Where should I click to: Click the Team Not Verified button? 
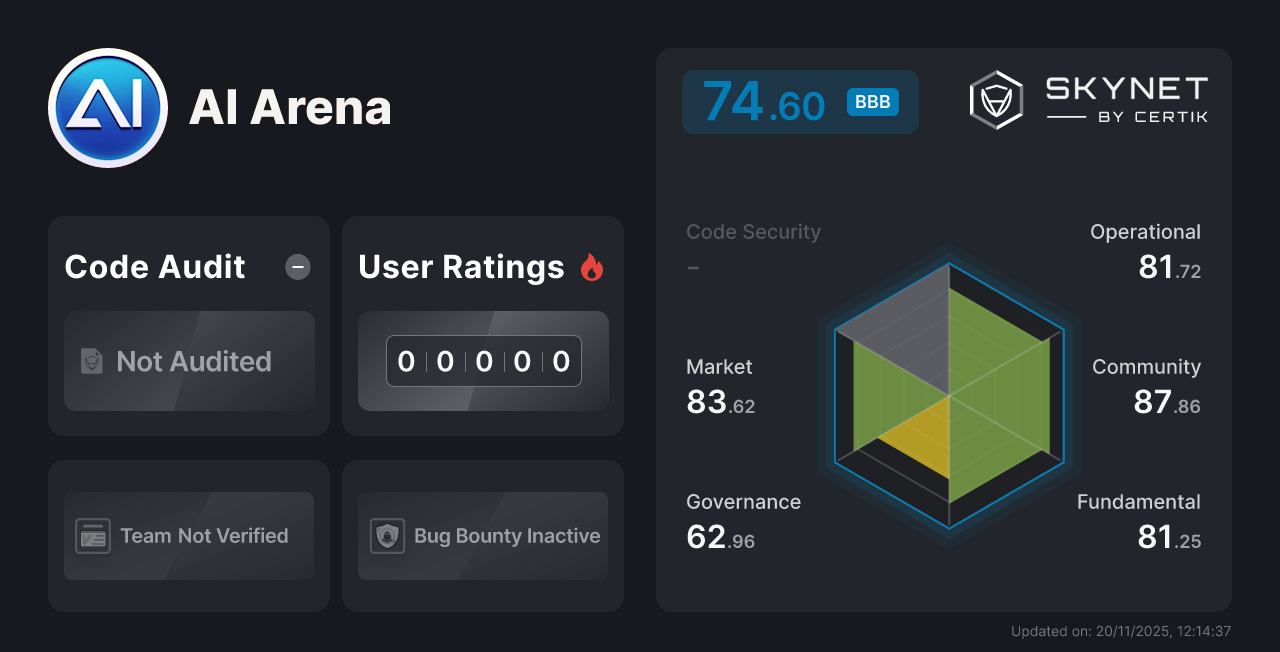click(188, 536)
